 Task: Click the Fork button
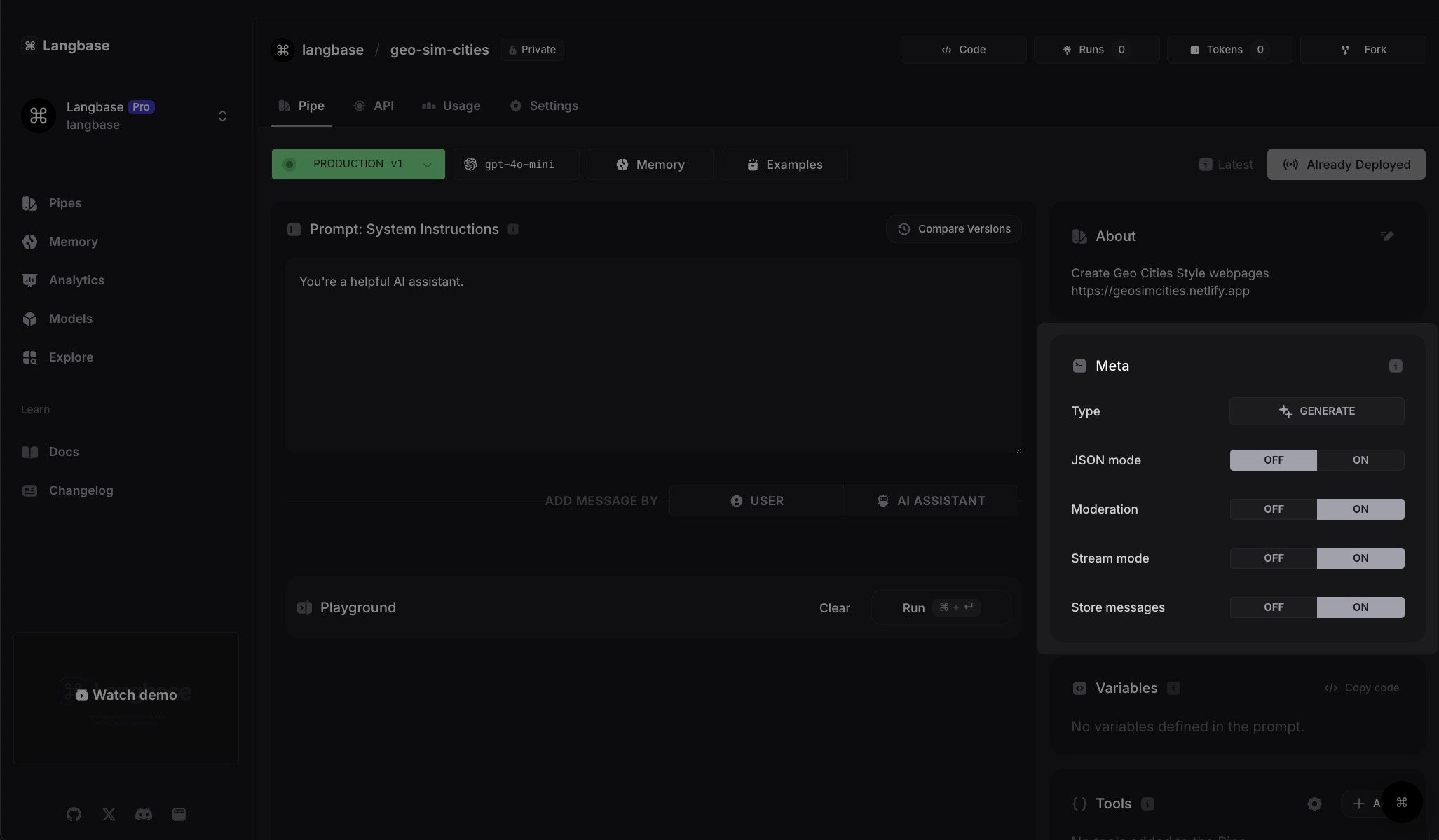pos(1363,50)
